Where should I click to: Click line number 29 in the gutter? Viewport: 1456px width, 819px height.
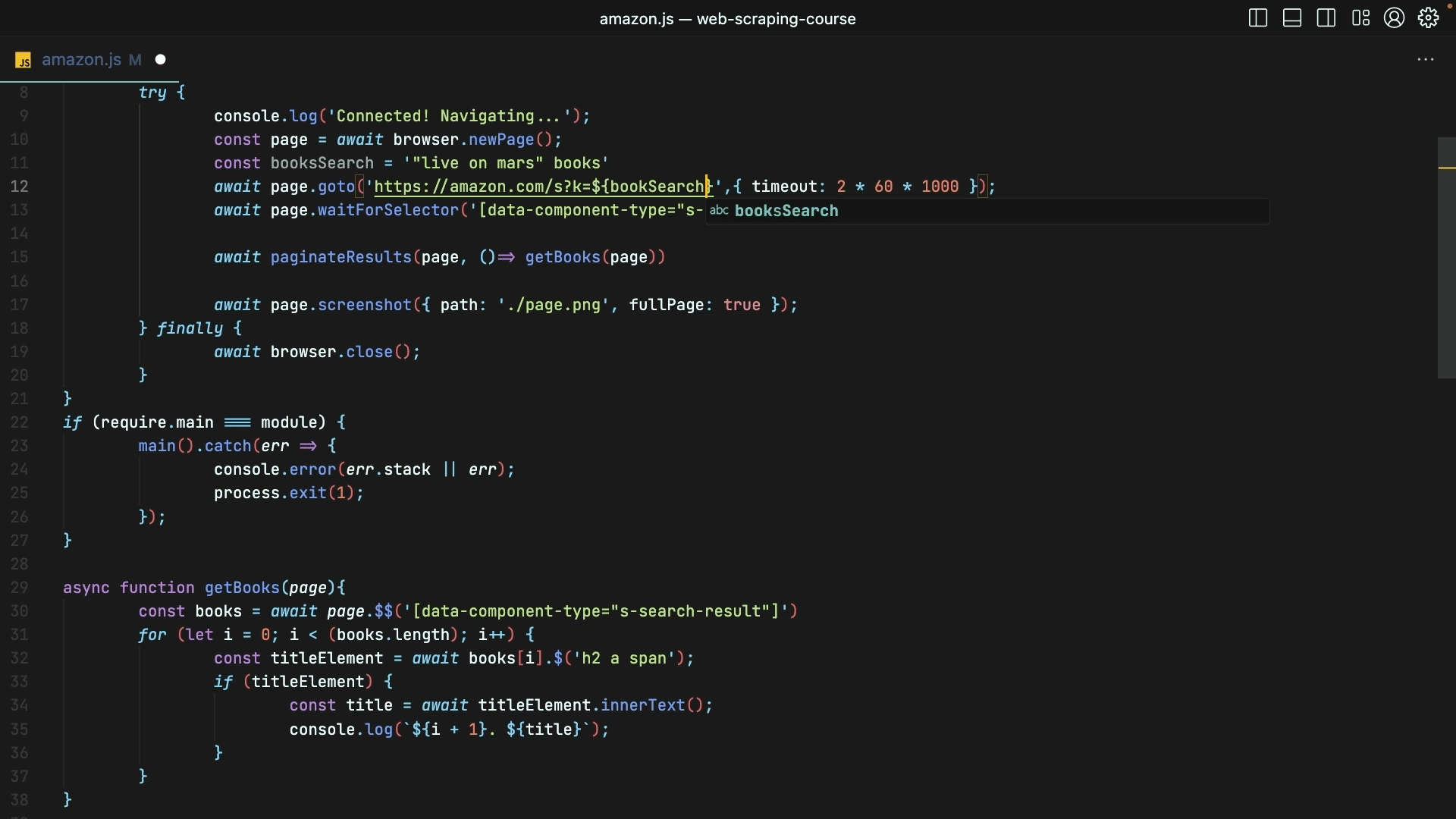[x=20, y=588]
